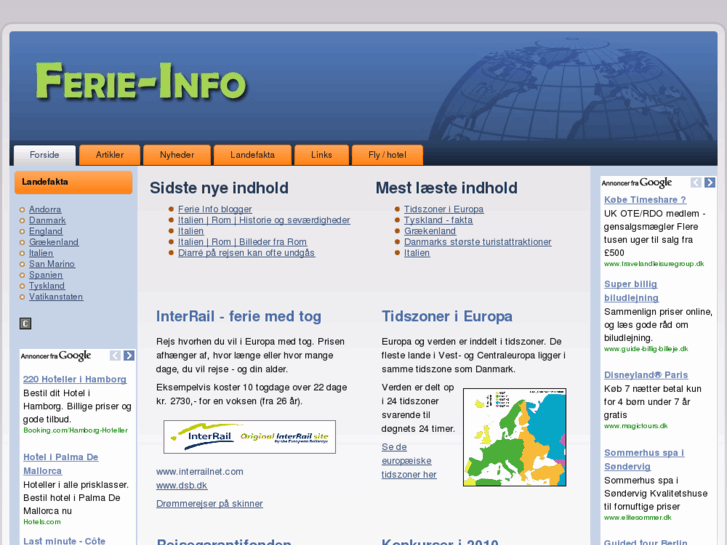Click the Sidste nye indhold heading
The height and width of the screenshot is (545, 727).
click(x=219, y=188)
